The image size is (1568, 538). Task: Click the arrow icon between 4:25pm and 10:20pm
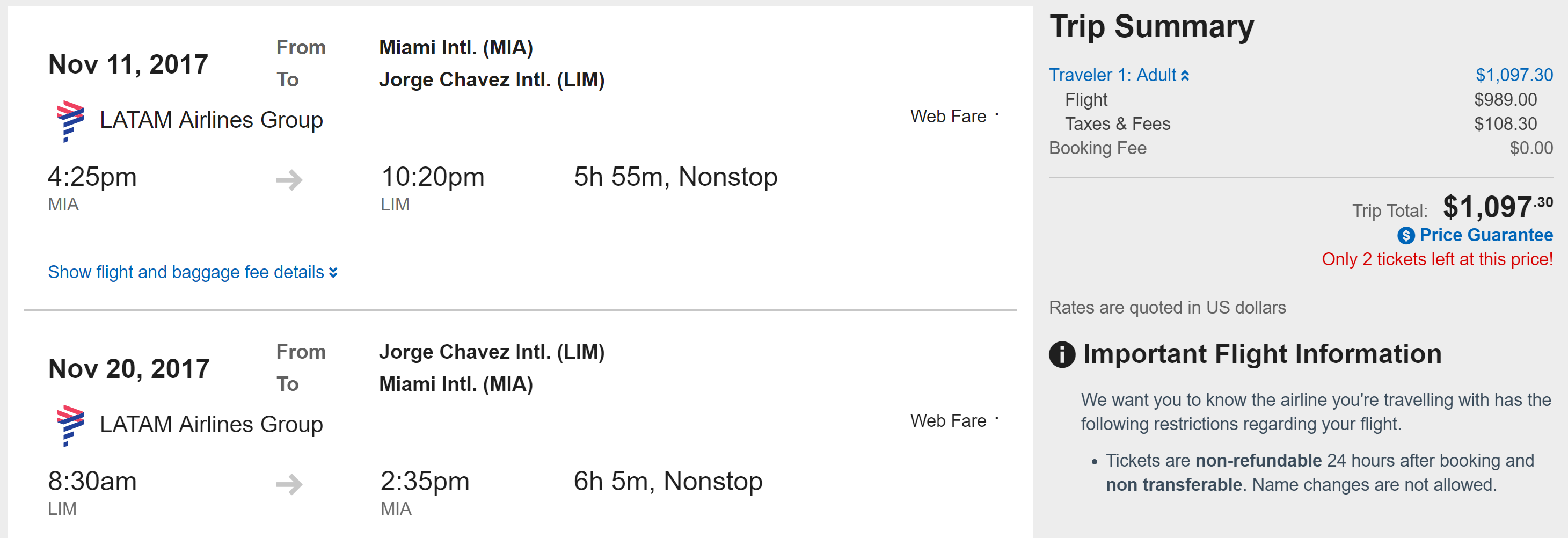click(x=289, y=179)
